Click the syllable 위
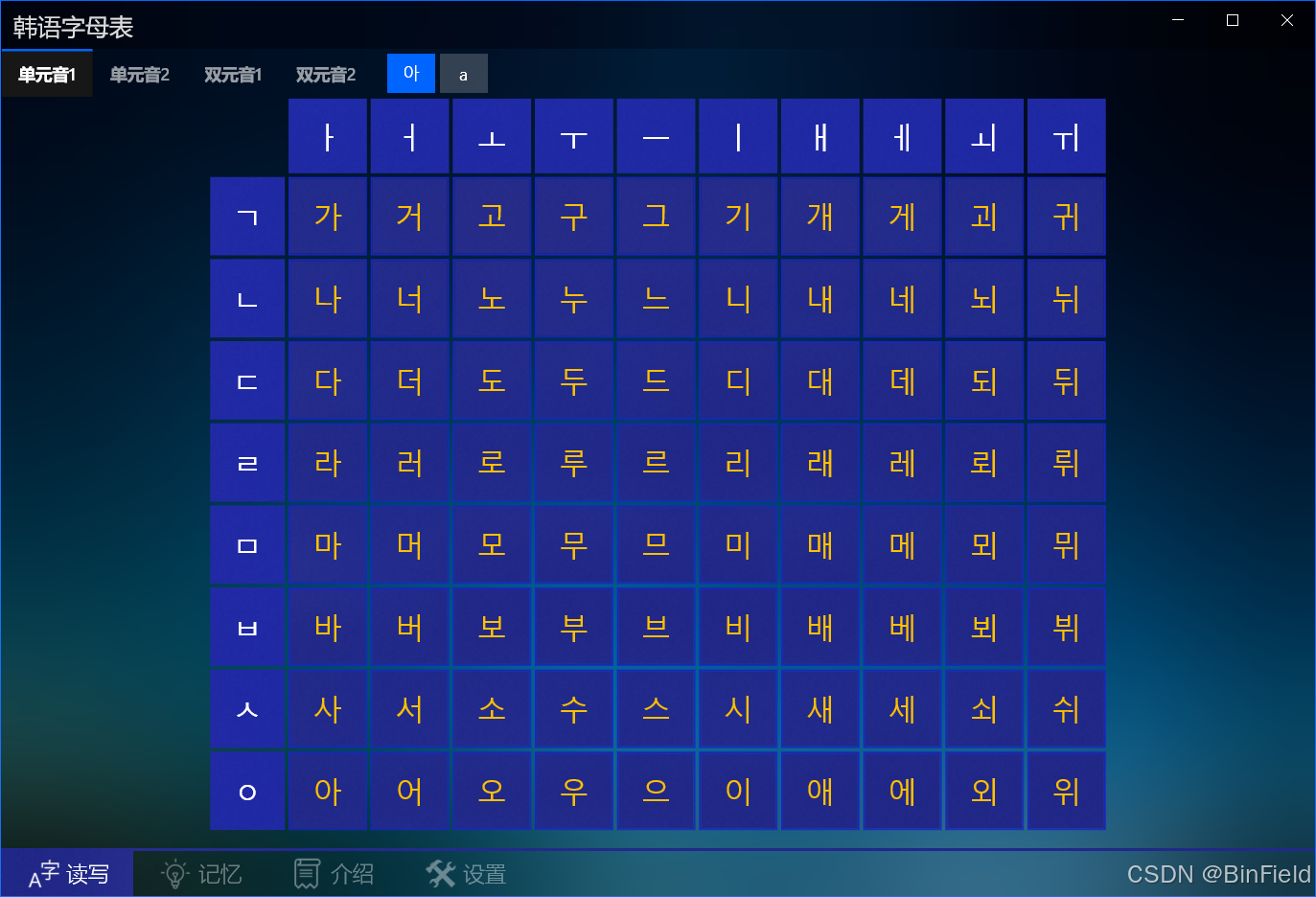The height and width of the screenshot is (897, 1316). point(1067,792)
